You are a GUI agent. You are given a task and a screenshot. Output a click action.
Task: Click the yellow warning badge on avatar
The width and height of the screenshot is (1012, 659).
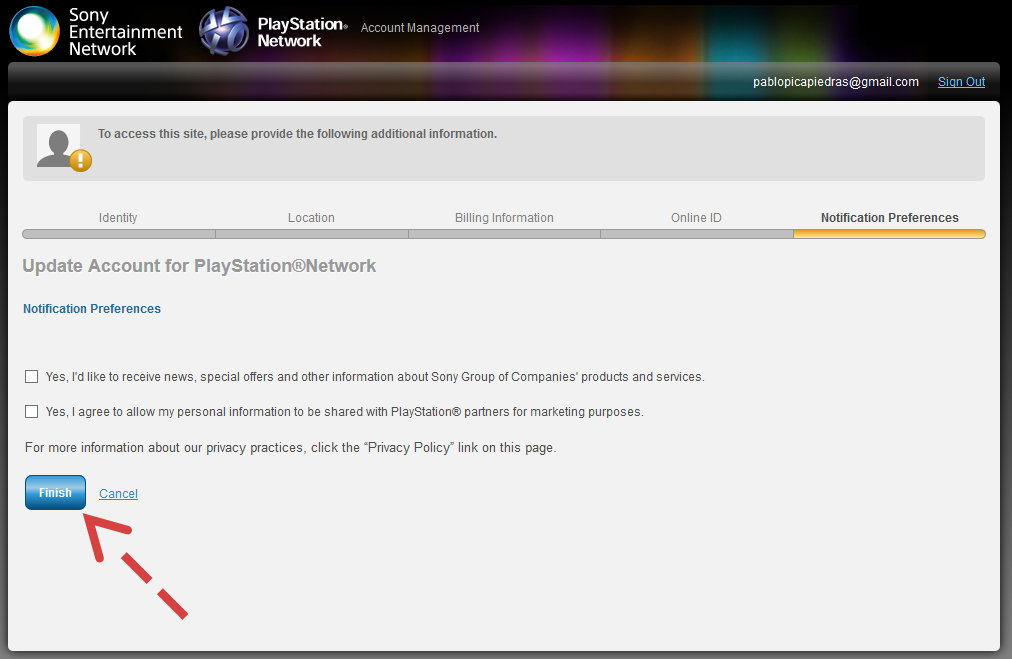[x=81, y=160]
